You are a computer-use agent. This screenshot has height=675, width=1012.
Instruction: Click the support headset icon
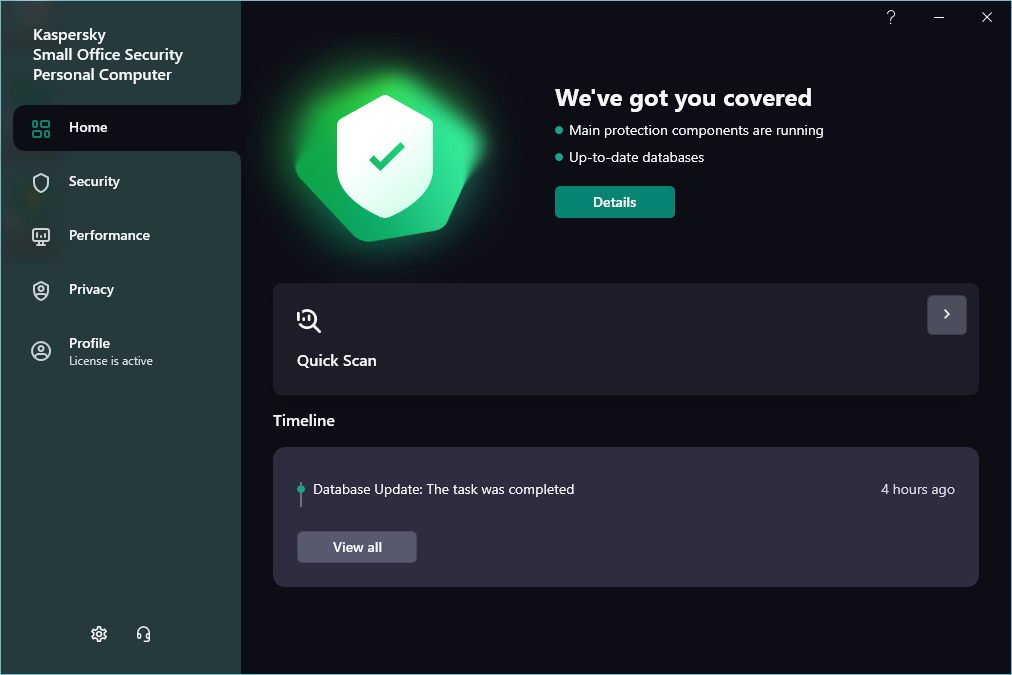point(143,634)
